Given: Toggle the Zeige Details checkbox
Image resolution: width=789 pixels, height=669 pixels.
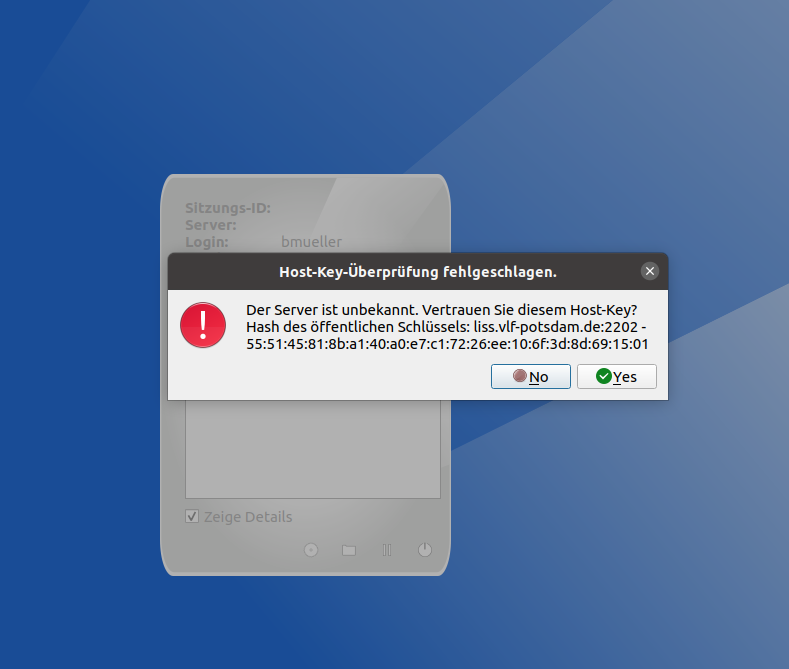Looking at the screenshot, I should tap(192, 517).
